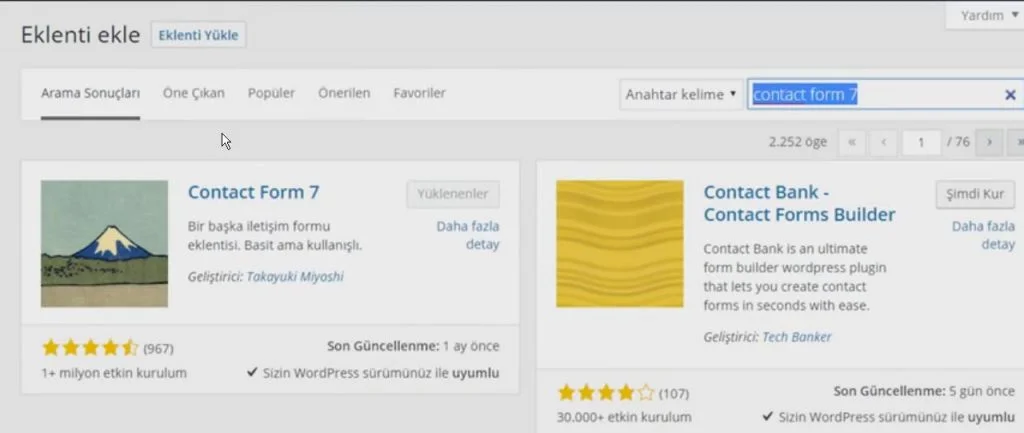The image size is (1024, 433).
Task: Open the Takayuki Miyoshi developer link
Action: (x=294, y=277)
